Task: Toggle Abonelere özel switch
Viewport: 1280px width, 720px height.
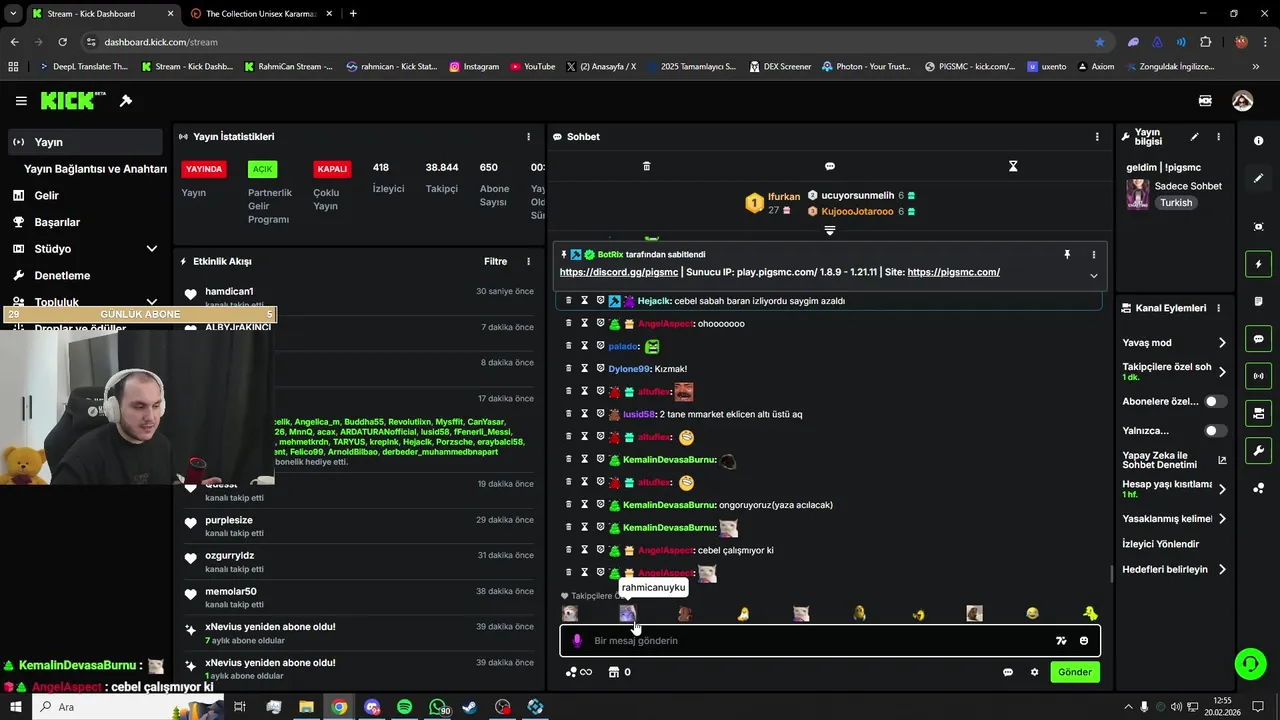Action: (x=1215, y=401)
